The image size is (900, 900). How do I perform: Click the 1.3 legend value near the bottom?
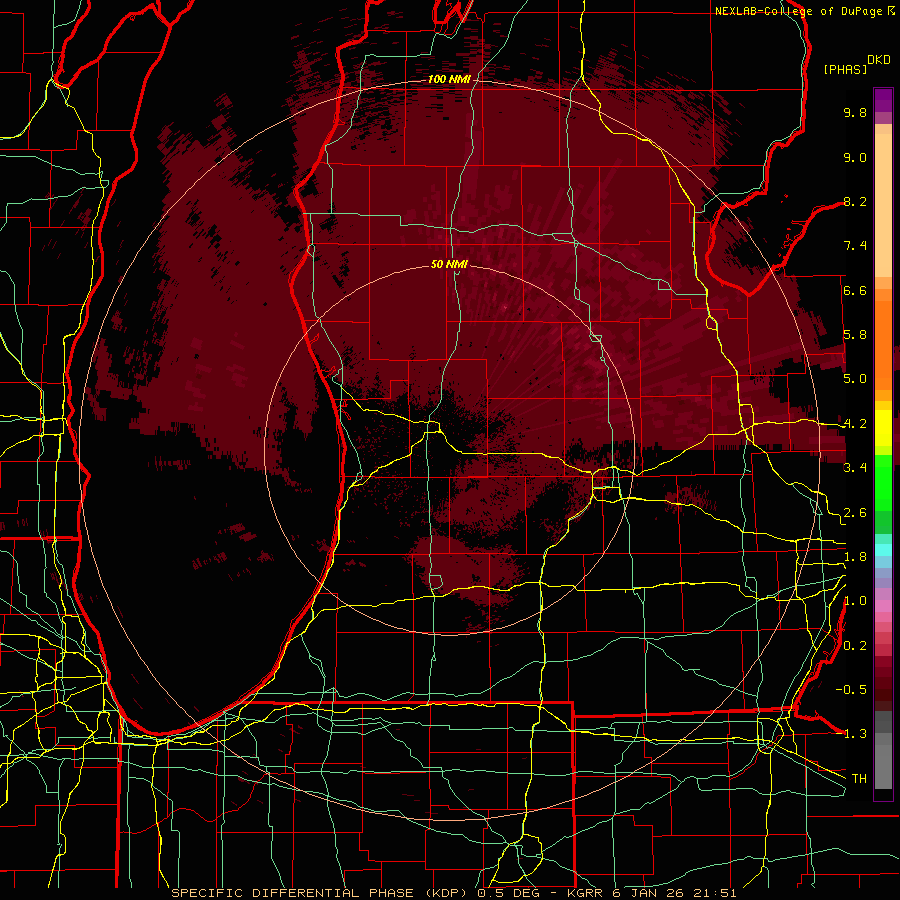click(x=855, y=734)
